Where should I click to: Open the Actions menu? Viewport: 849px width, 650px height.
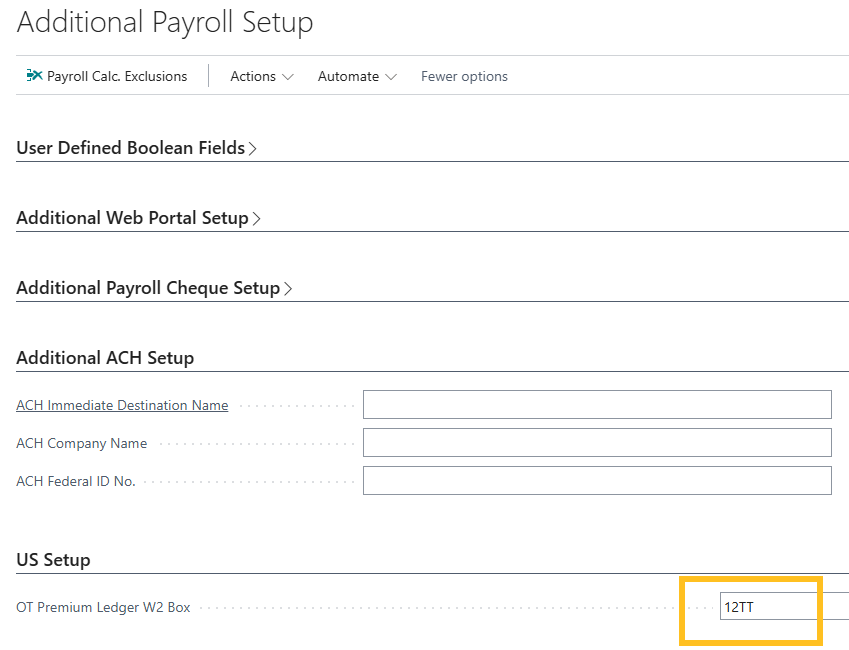coord(253,76)
